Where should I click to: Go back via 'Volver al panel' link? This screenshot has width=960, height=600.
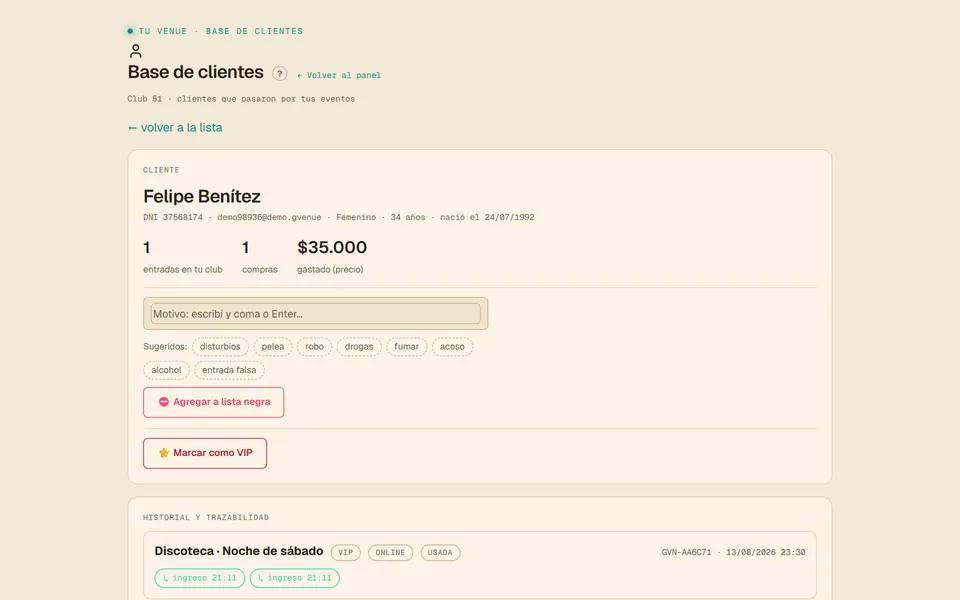click(339, 75)
